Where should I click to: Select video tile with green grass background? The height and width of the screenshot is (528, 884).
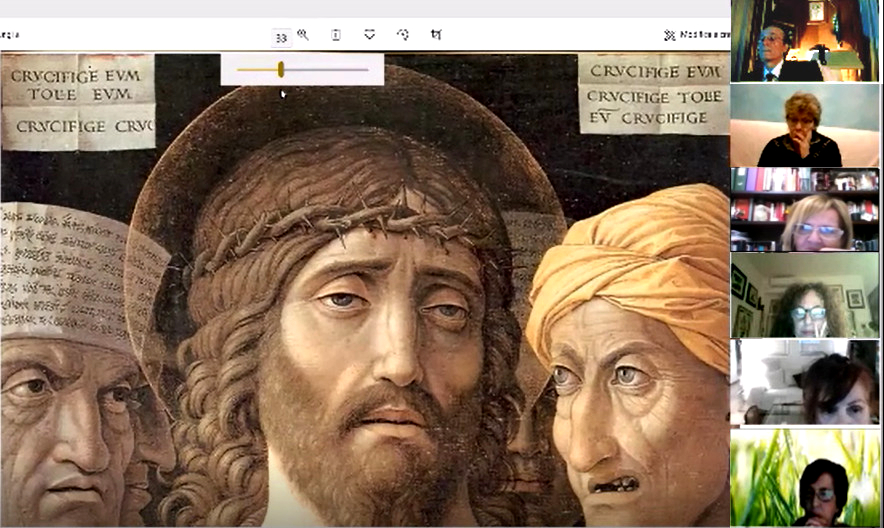[805, 478]
